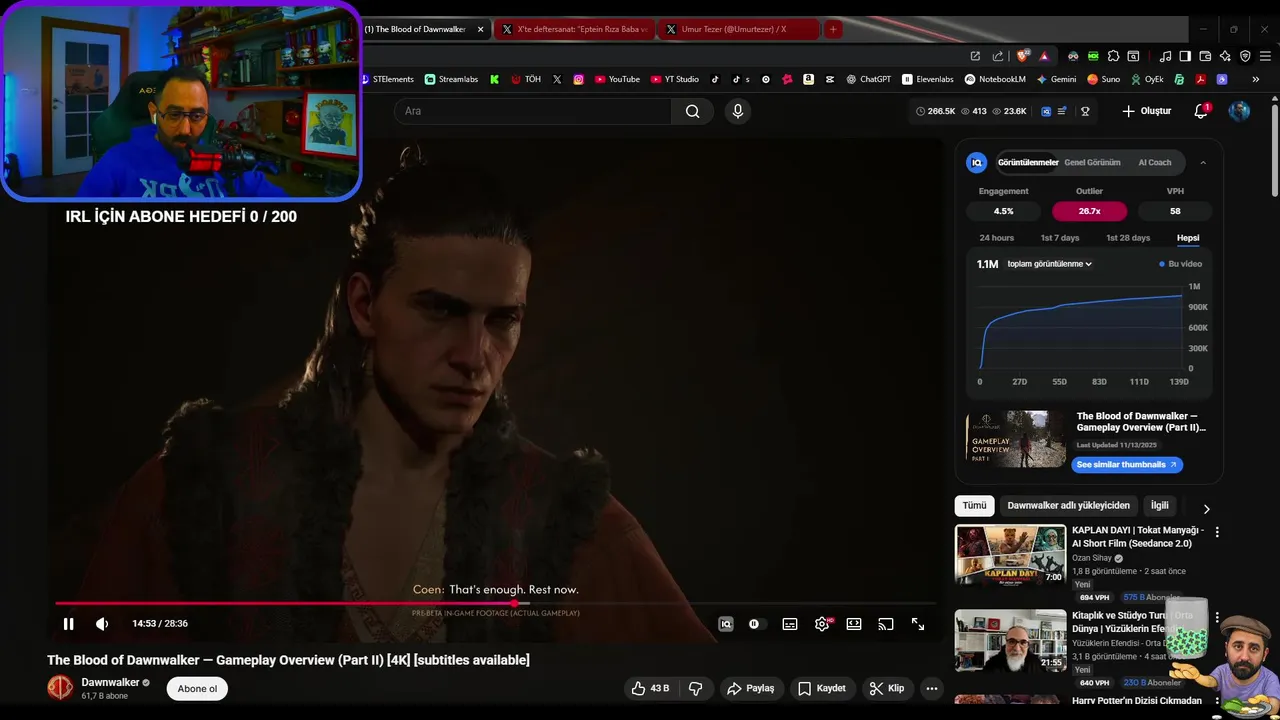Open the Oluştur create menu
The width and height of the screenshot is (1280, 720).
click(x=1146, y=111)
